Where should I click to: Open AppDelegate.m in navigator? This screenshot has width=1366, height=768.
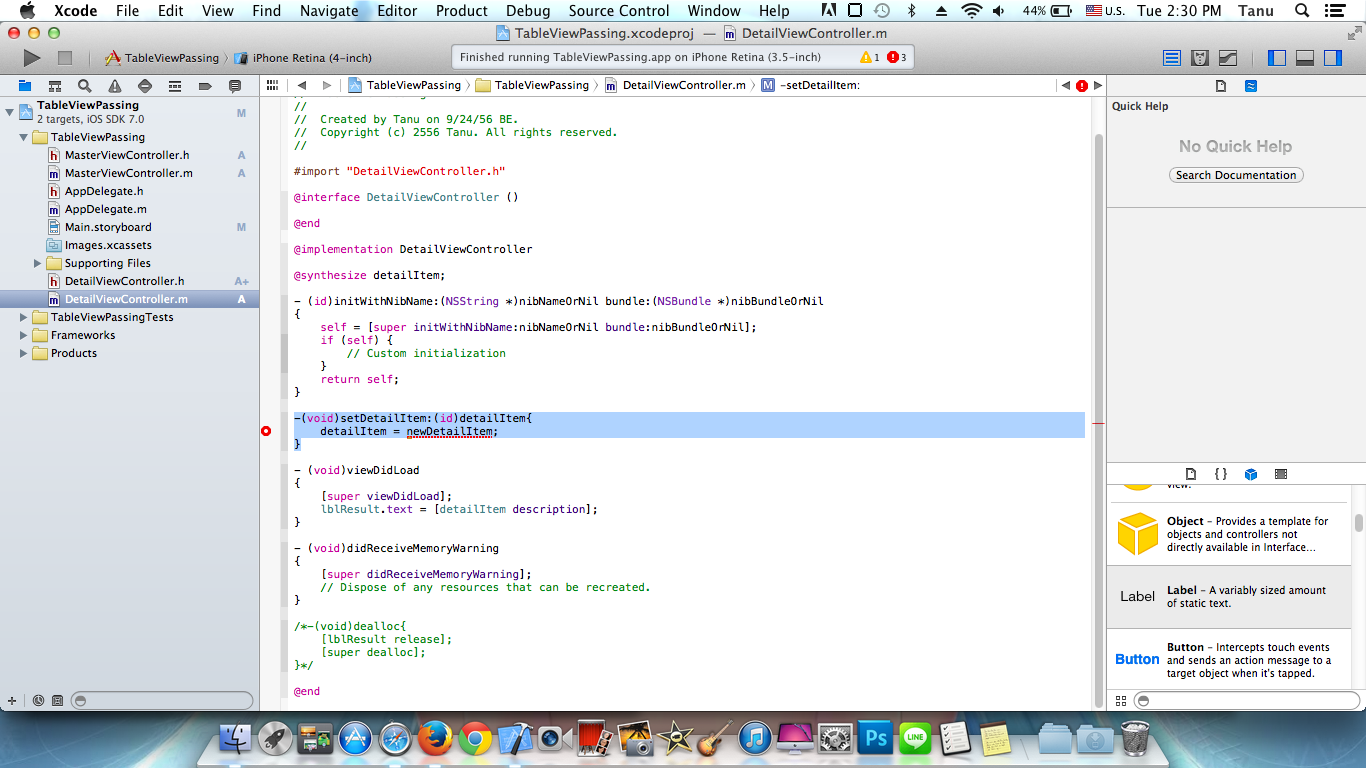coord(130,209)
